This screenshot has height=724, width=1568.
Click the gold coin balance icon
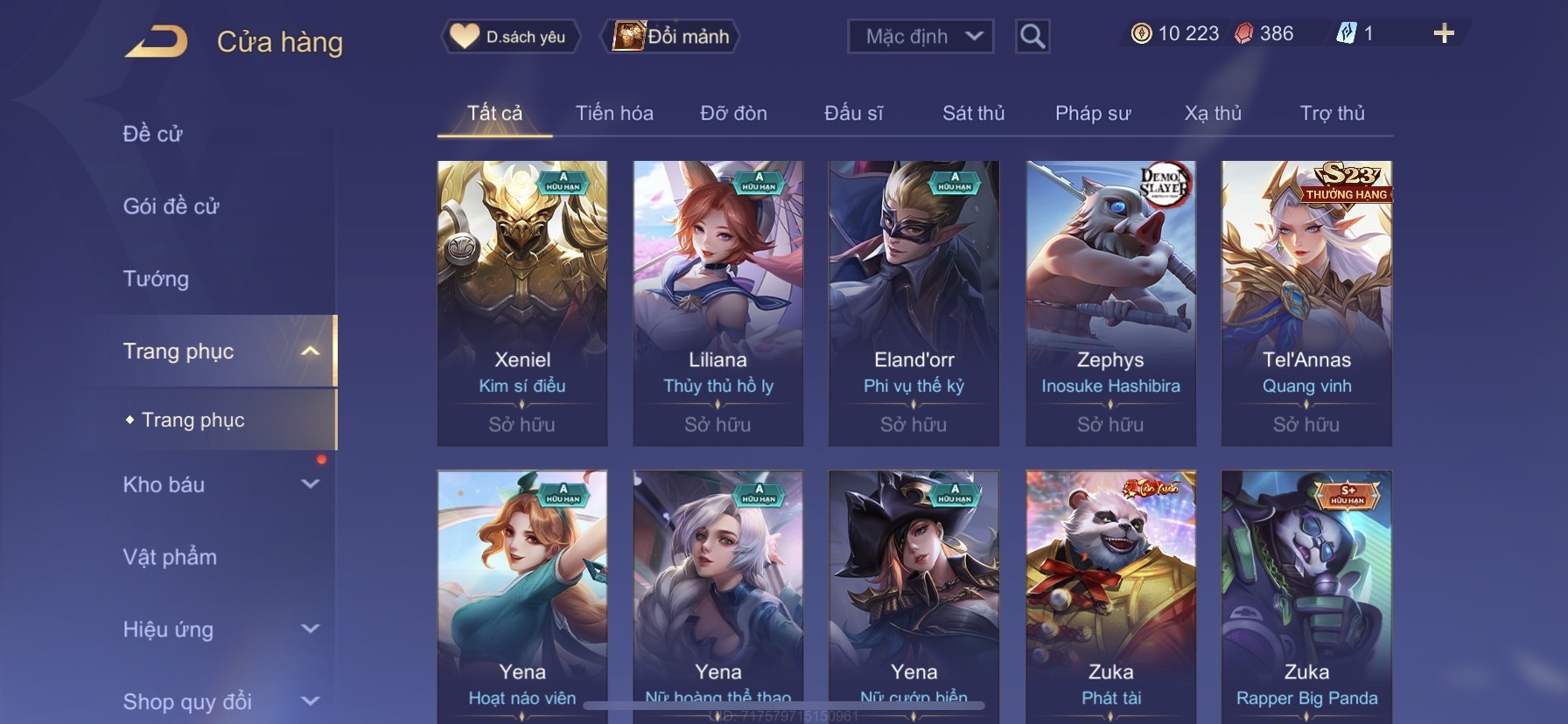[x=1141, y=33]
